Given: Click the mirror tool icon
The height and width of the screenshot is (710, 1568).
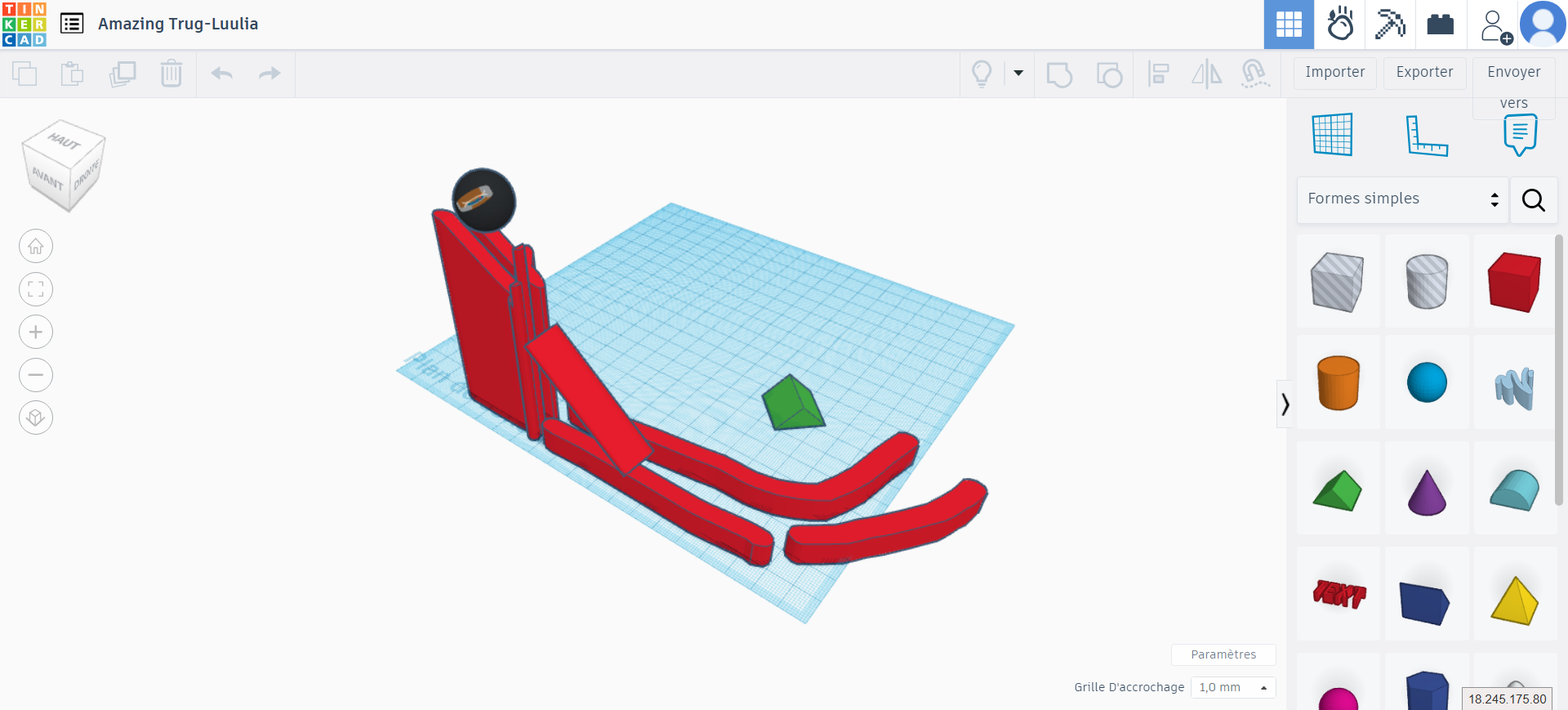Looking at the screenshot, I should [x=1206, y=74].
